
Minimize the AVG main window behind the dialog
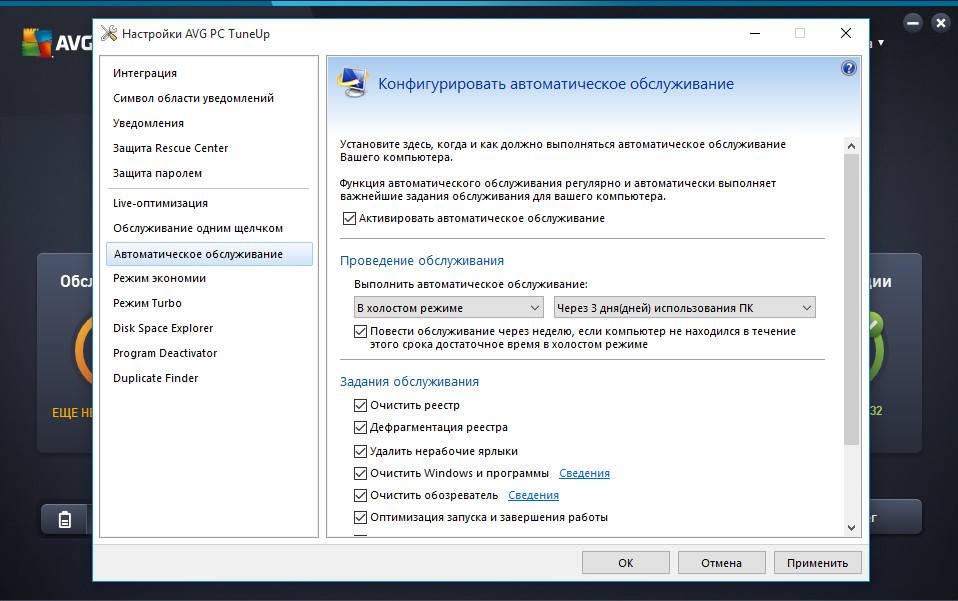coord(913,23)
